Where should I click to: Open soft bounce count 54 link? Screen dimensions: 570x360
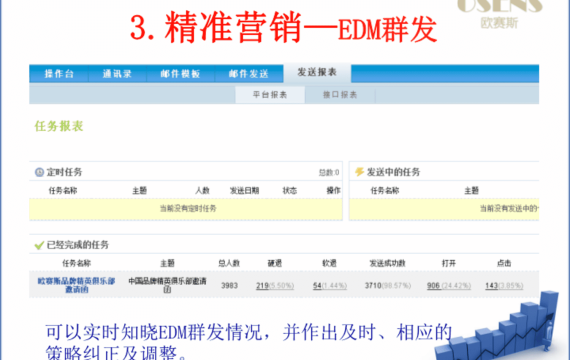pyautogui.click(x=317, y=286)
